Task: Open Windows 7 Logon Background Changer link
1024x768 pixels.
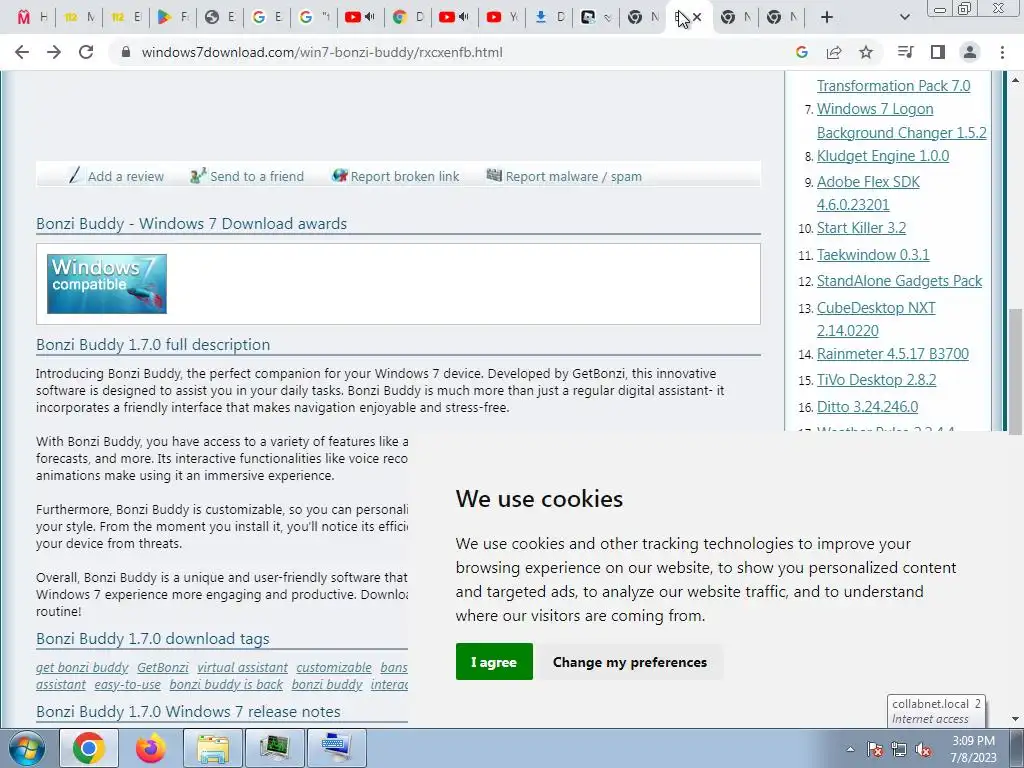Action: pyautogui.click(x=901, y=121)
